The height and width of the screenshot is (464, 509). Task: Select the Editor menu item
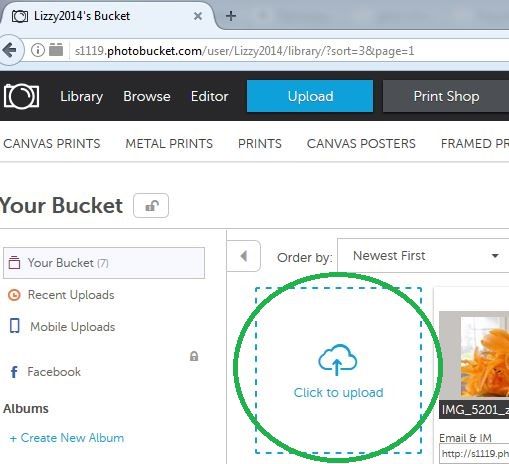click(x=209, y=97)
